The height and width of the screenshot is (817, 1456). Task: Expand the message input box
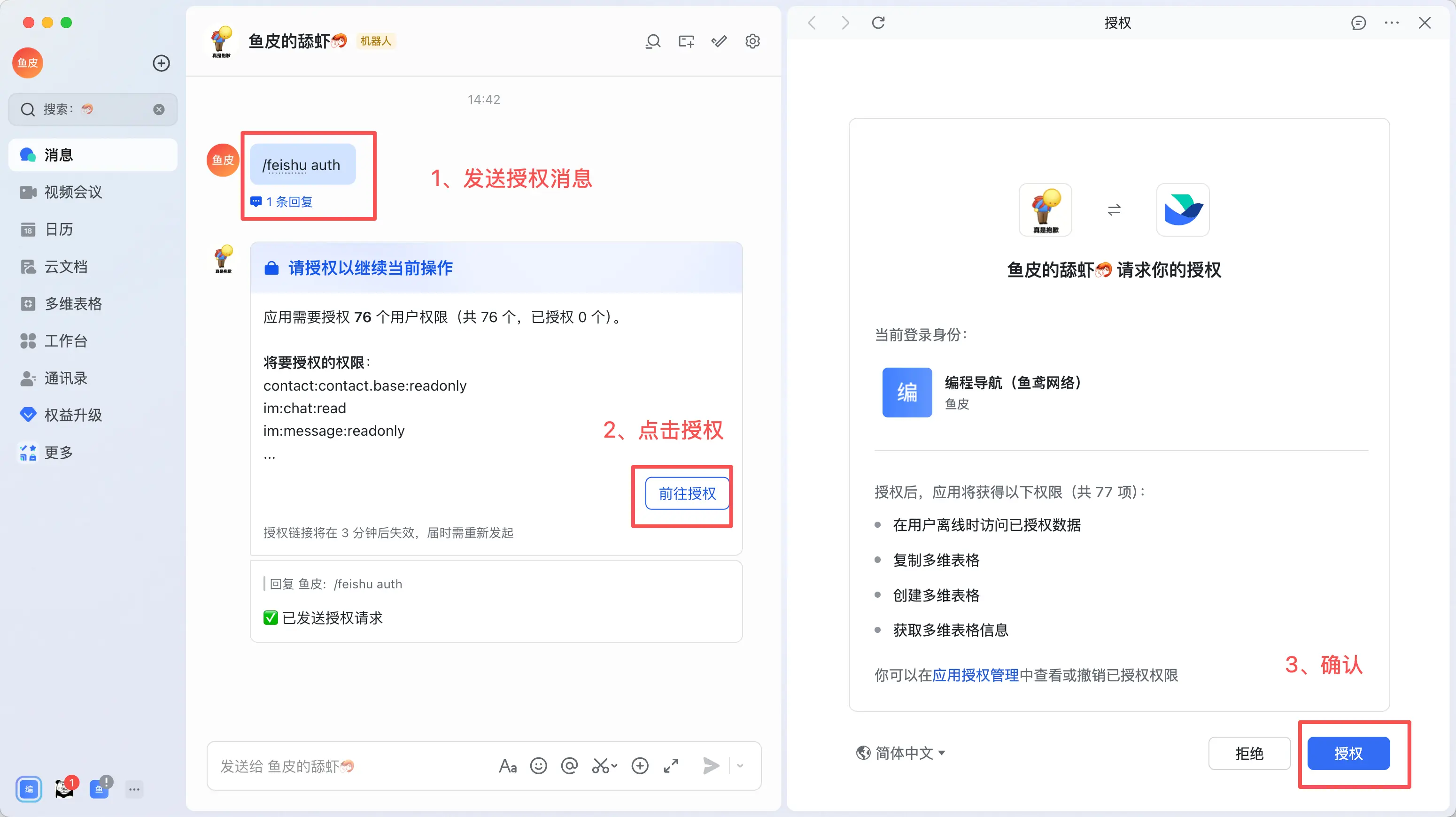(x=671, y=766)
